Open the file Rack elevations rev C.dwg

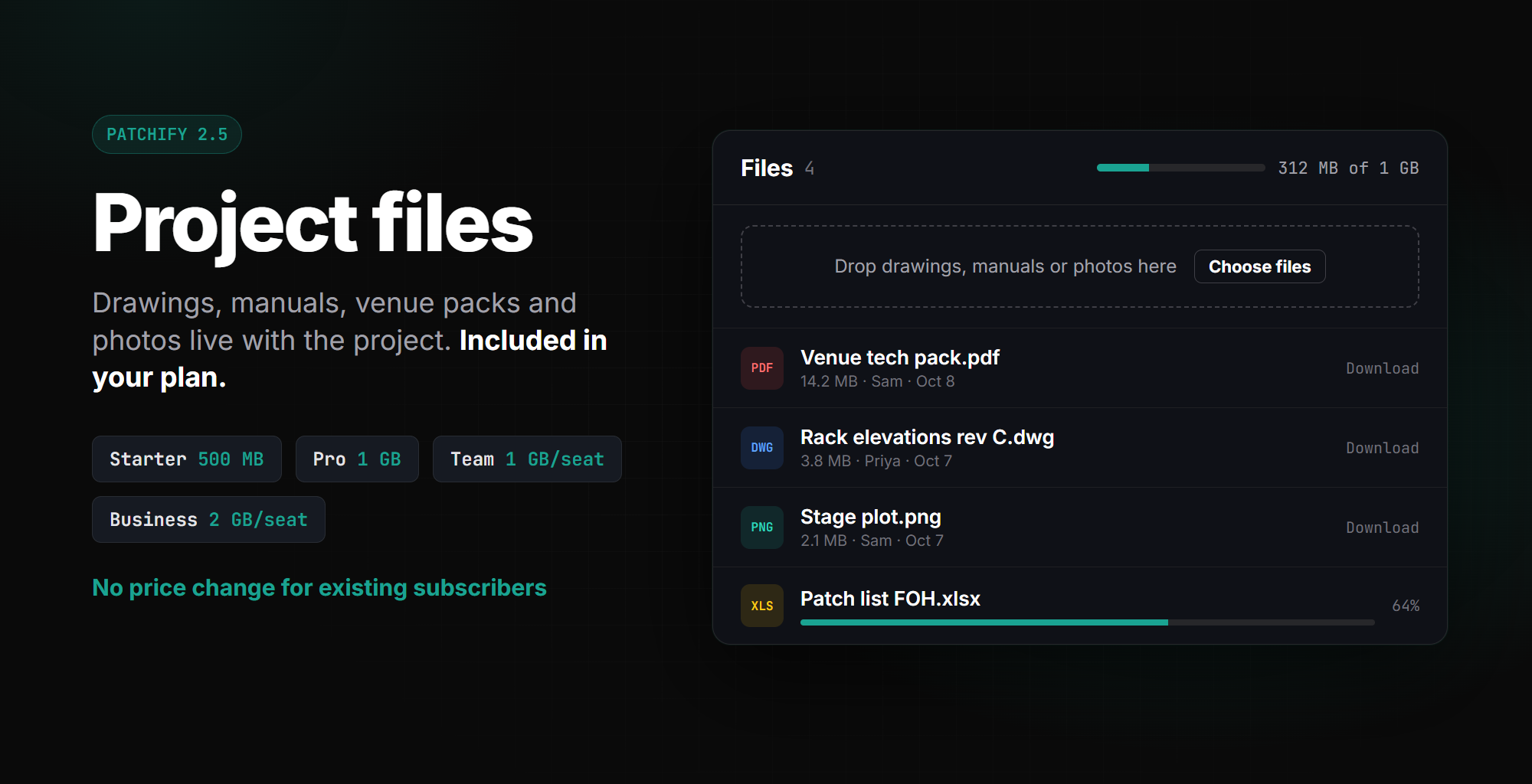[x=927, y=437]
